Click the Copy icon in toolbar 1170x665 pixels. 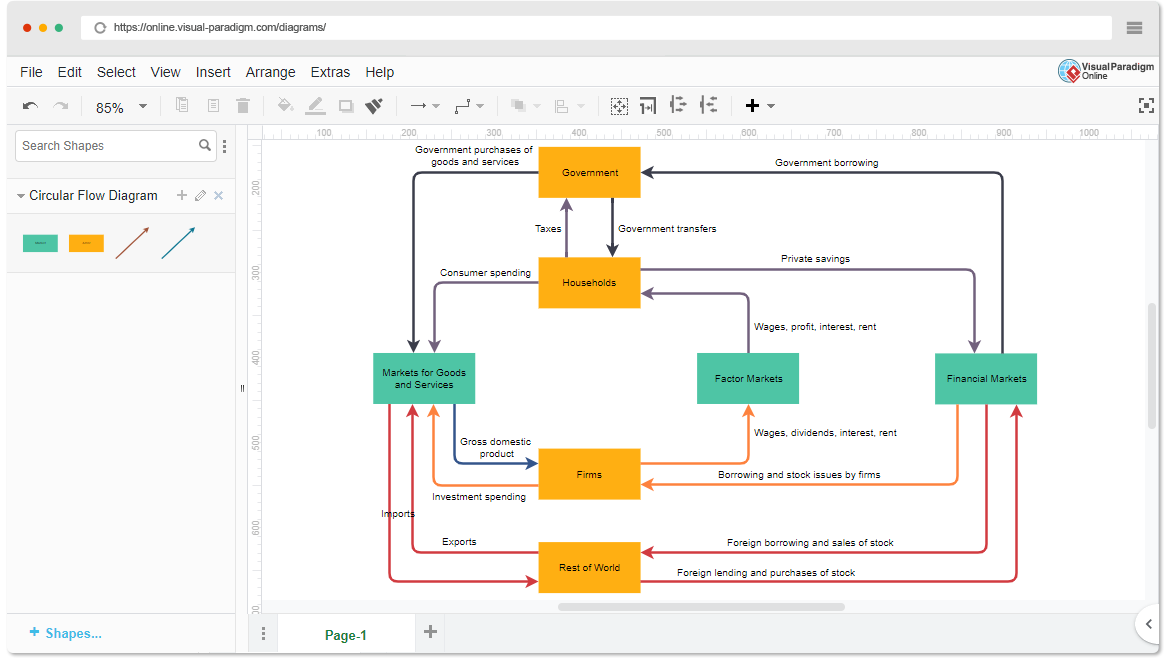(182, 105)
